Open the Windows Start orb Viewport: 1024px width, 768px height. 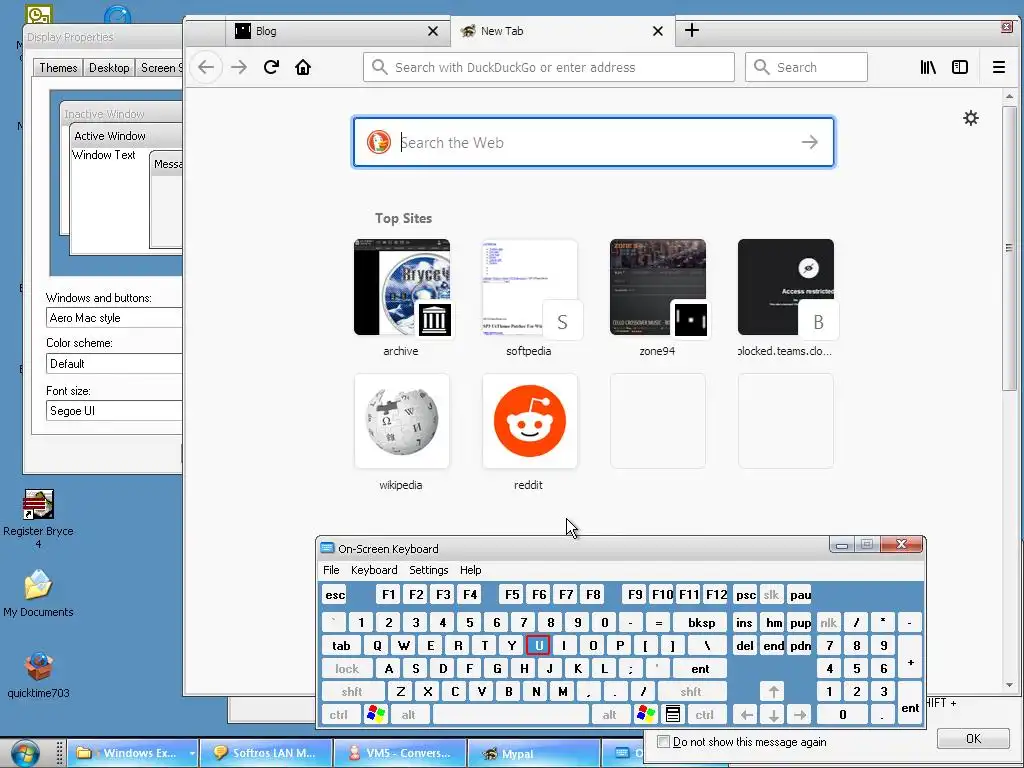tap(24, 753)
